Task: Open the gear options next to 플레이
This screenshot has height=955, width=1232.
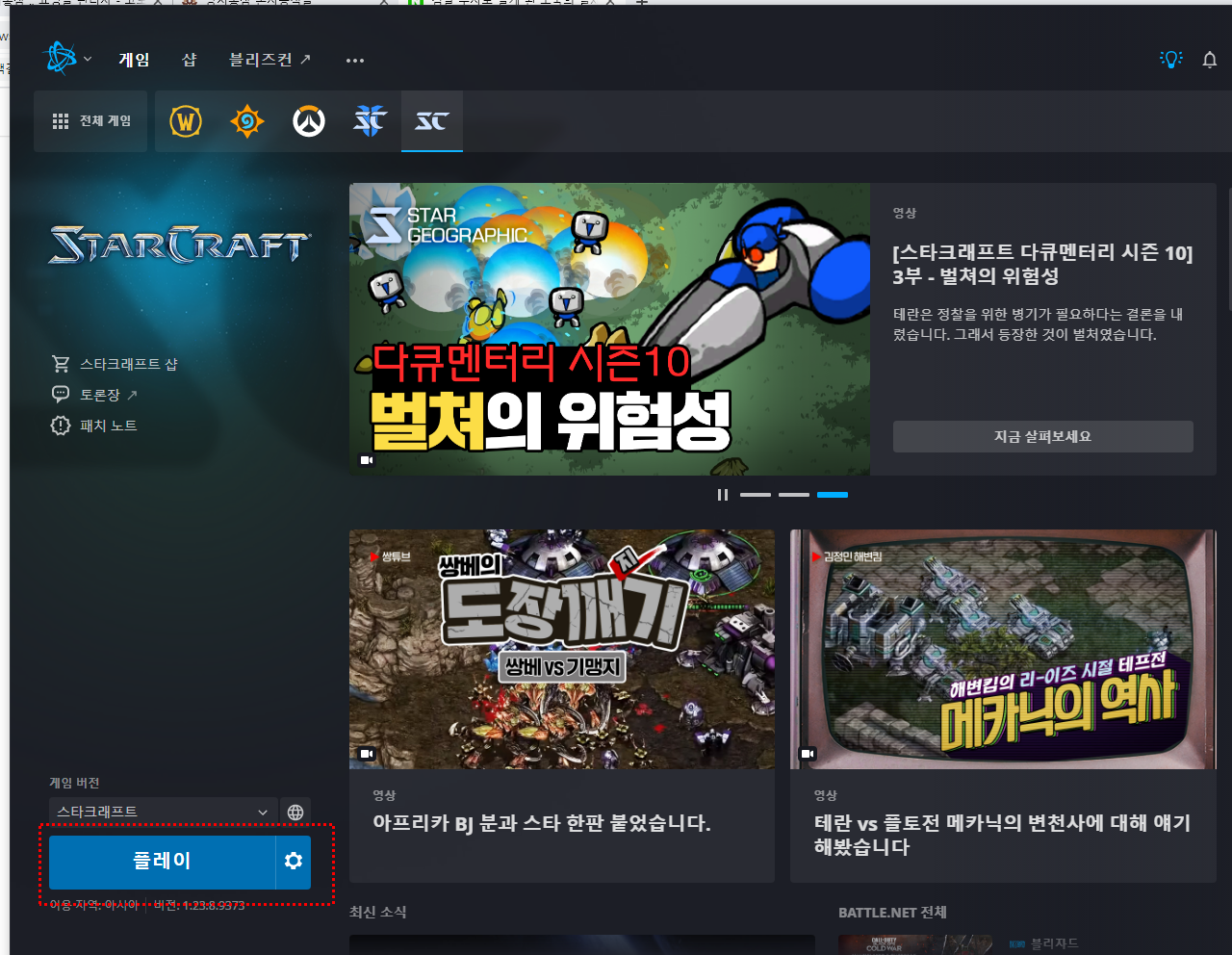Action: coord(294,862)
